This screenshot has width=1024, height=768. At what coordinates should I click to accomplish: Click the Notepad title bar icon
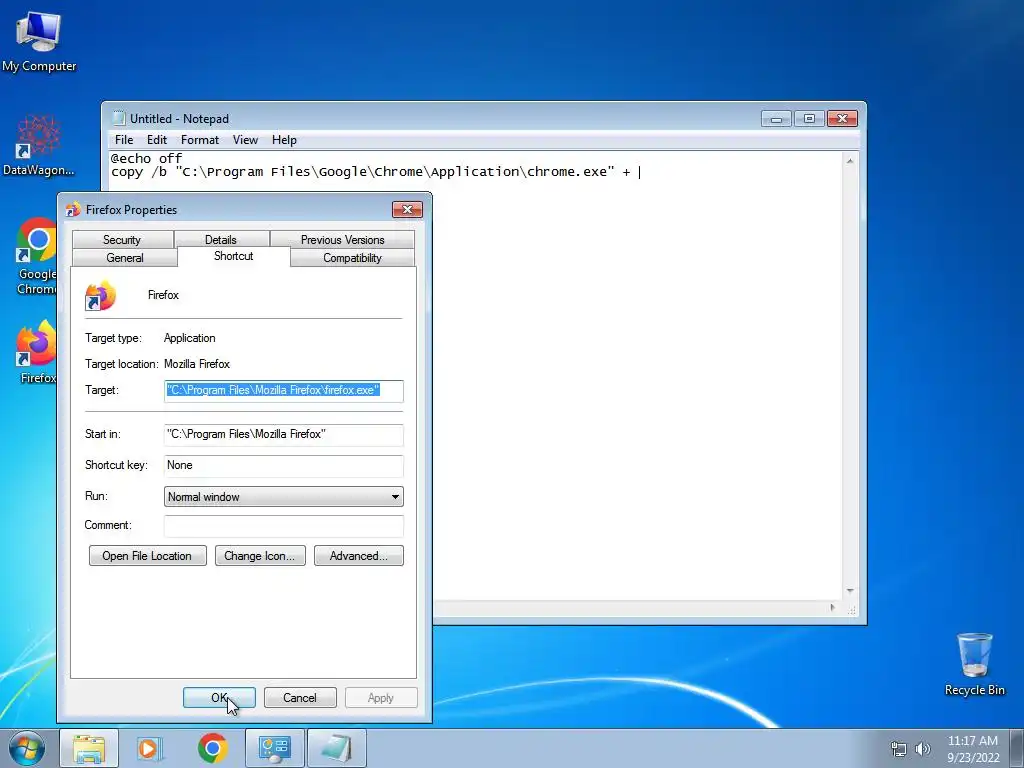coord(119,118)
